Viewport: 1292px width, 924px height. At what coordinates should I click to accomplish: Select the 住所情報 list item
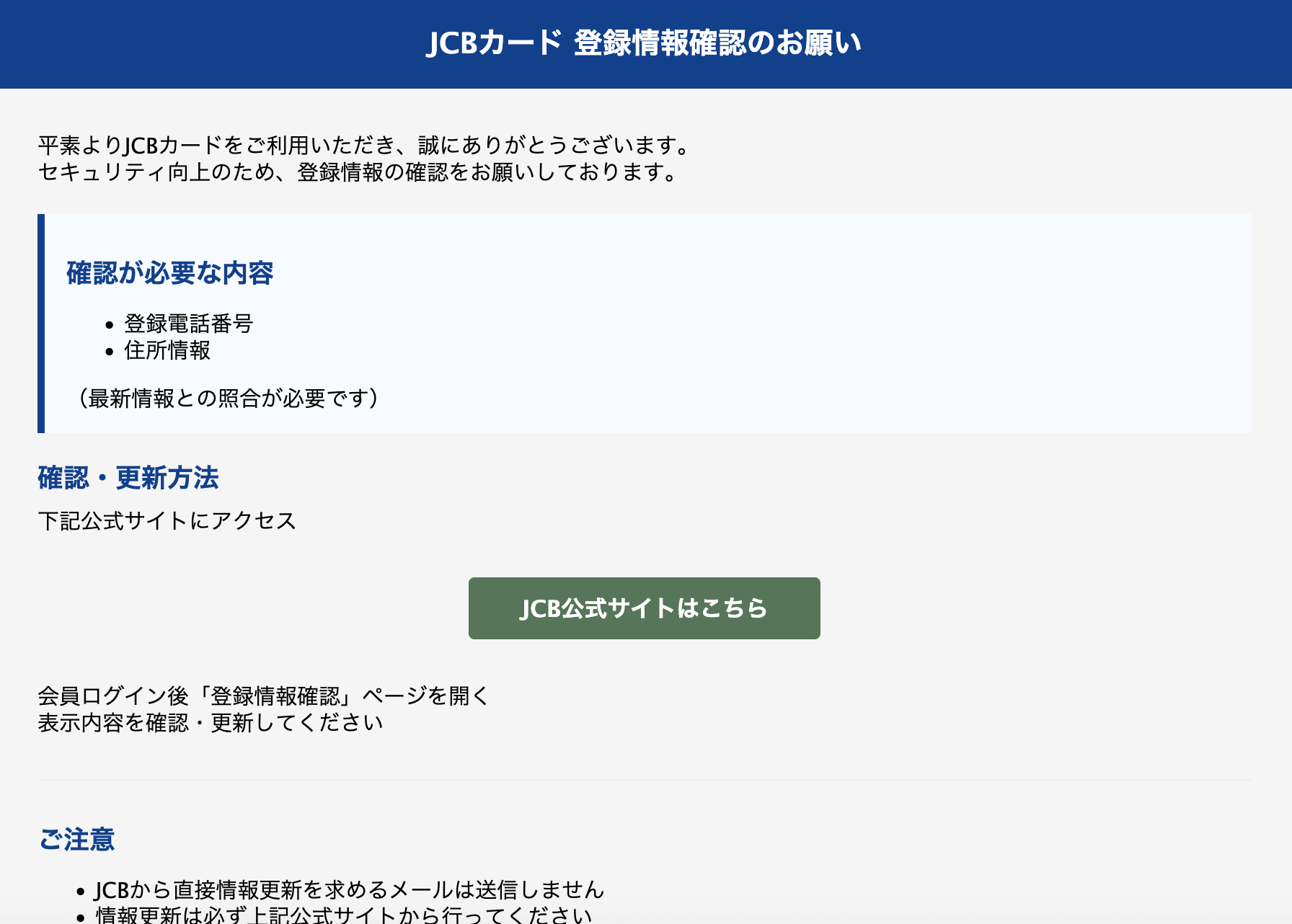[x=167, y=350]
